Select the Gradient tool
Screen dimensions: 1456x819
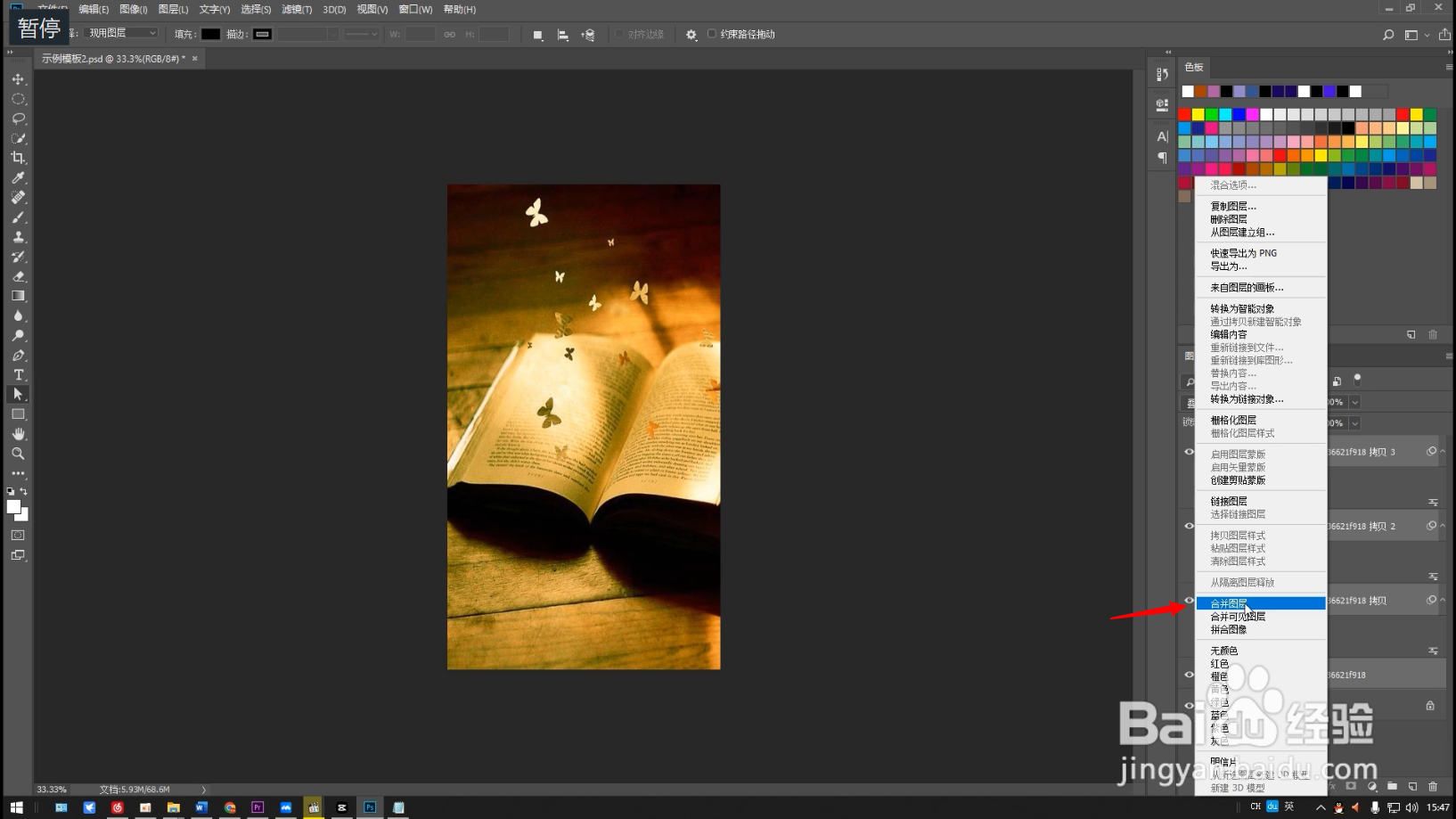tap(18, 296)
